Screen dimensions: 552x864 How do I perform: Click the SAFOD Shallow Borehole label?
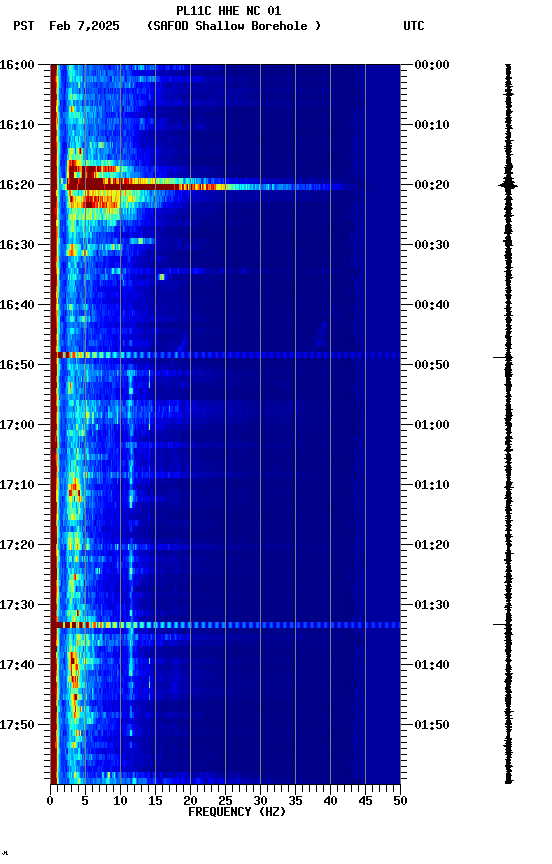pos(234,26)
